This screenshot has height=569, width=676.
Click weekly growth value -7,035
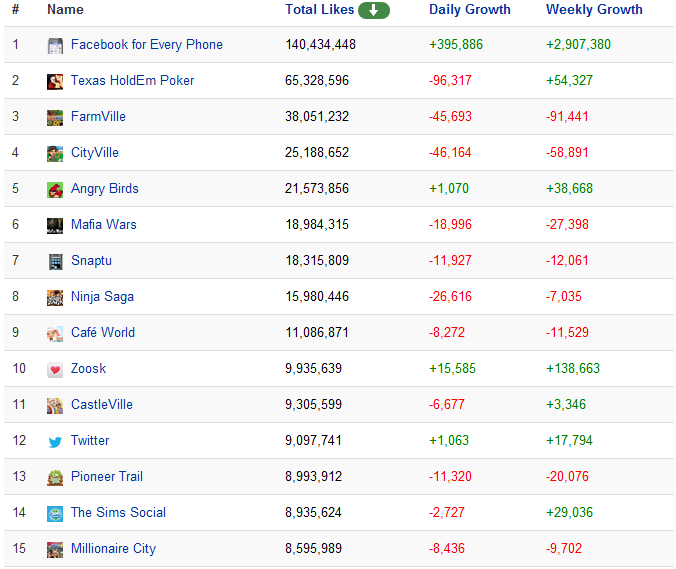[x=563, y=297]
